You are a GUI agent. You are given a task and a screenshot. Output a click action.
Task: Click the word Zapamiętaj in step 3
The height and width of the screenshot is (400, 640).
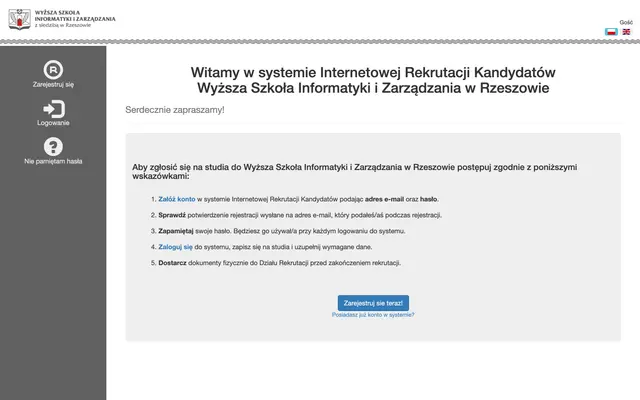[x=176, y=231]
